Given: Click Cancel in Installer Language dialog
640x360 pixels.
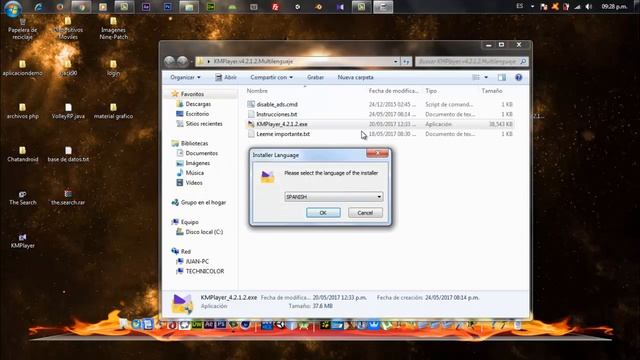Looking at the screenshot, I should [x=365, y=213].
